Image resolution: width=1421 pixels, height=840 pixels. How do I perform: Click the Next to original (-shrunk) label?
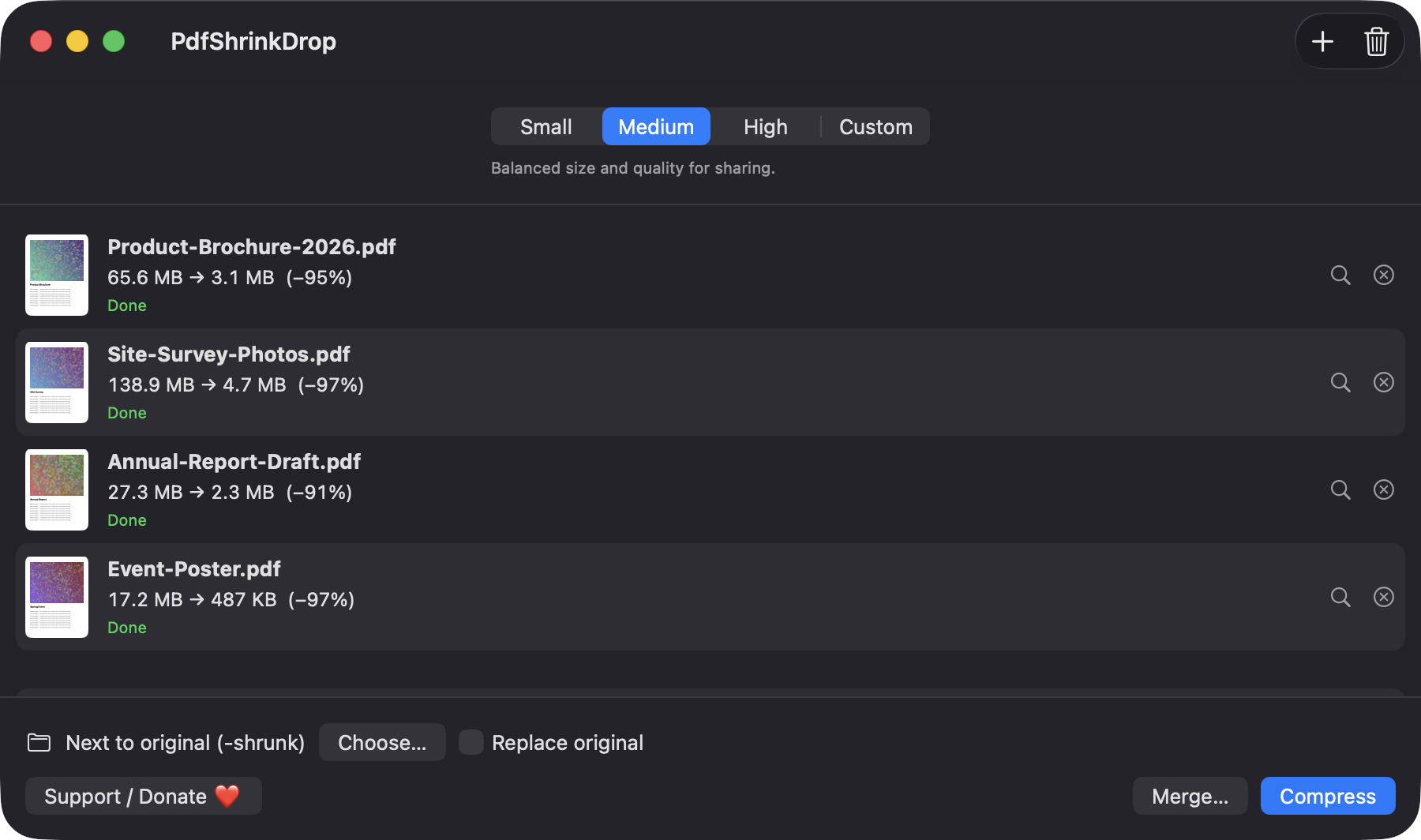coord(186,743)
